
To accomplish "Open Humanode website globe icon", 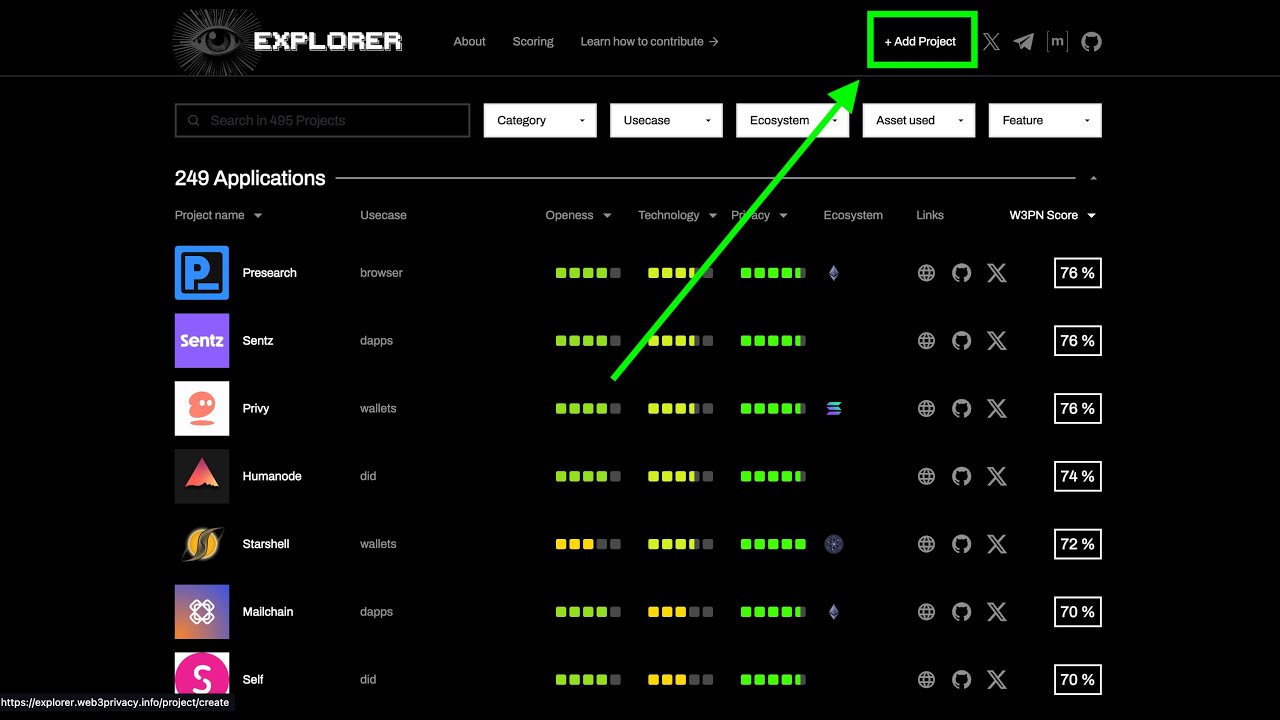I will [927, 477].
